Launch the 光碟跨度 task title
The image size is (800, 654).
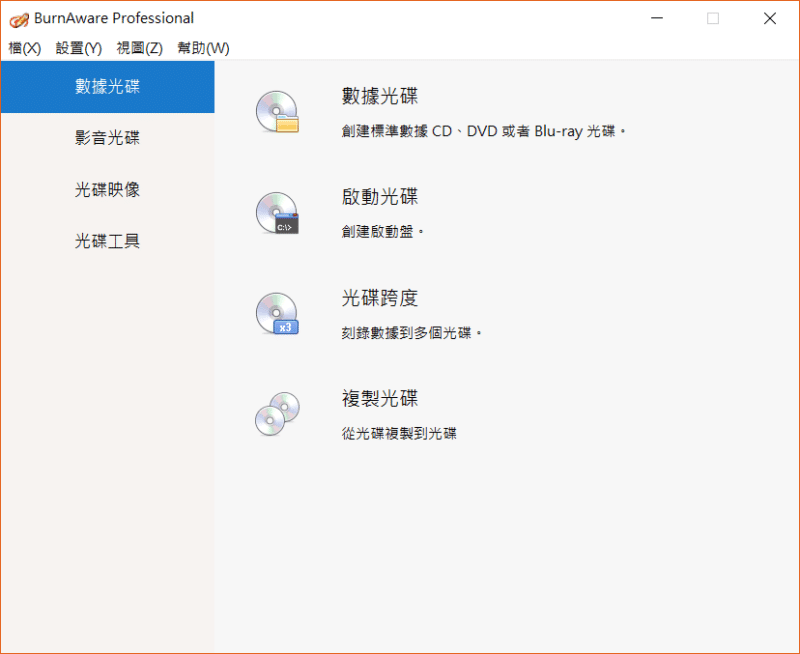click(380, 298)
